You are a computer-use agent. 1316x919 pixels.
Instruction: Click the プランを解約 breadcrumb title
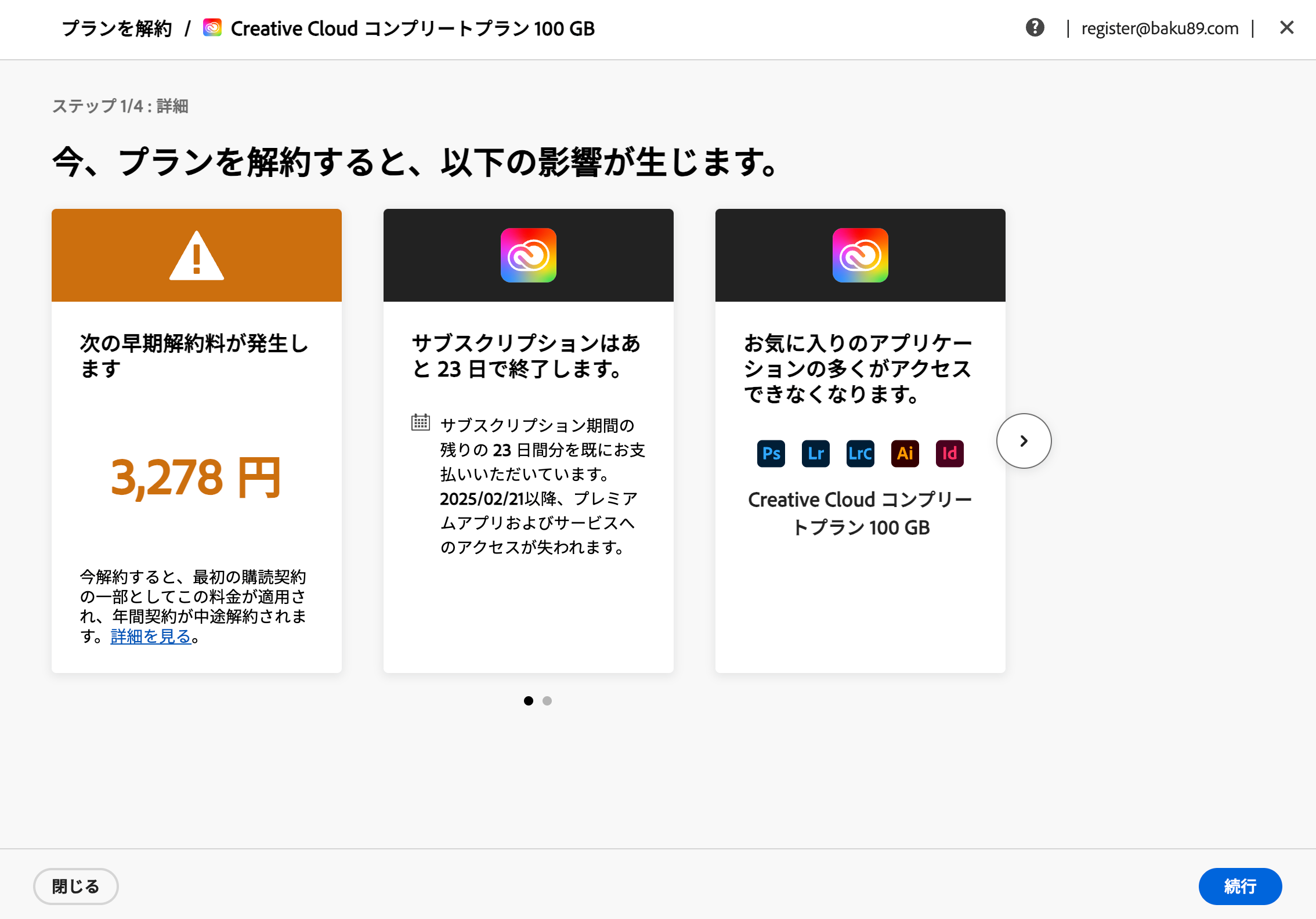pos(117,28)
